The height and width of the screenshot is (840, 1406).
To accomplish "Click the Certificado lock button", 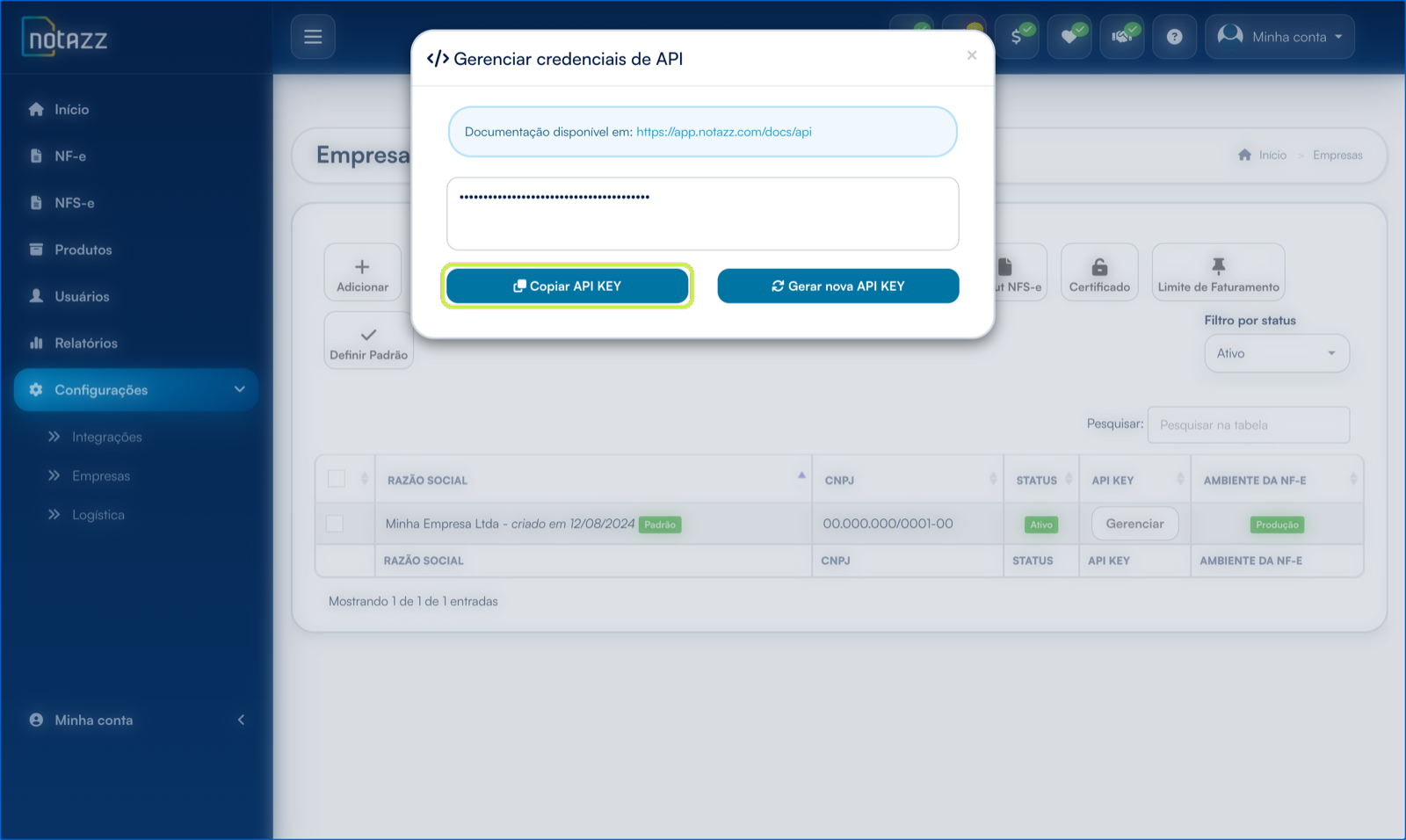I will (1099, 272).
